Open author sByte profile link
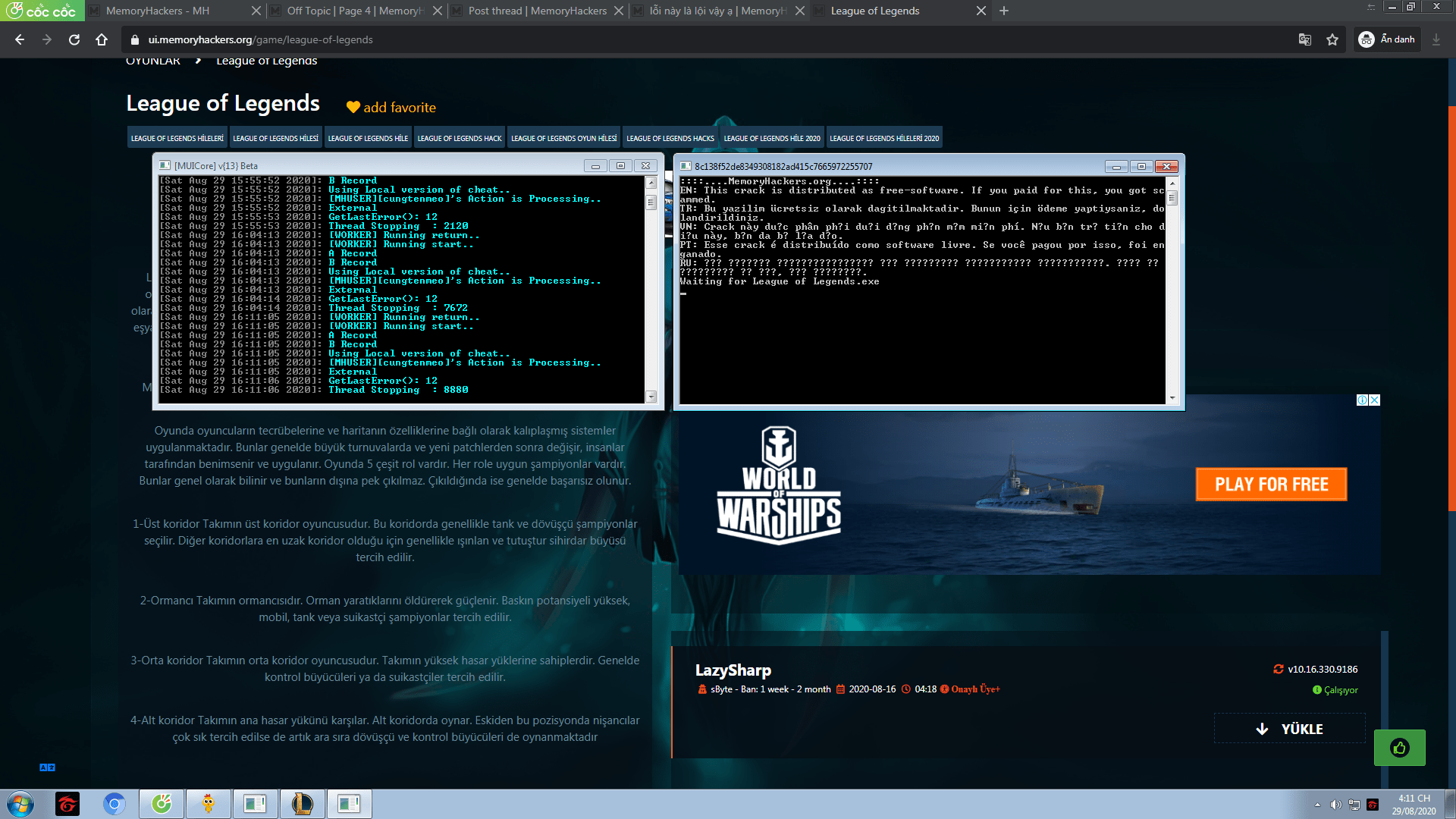 click(721, 689)
